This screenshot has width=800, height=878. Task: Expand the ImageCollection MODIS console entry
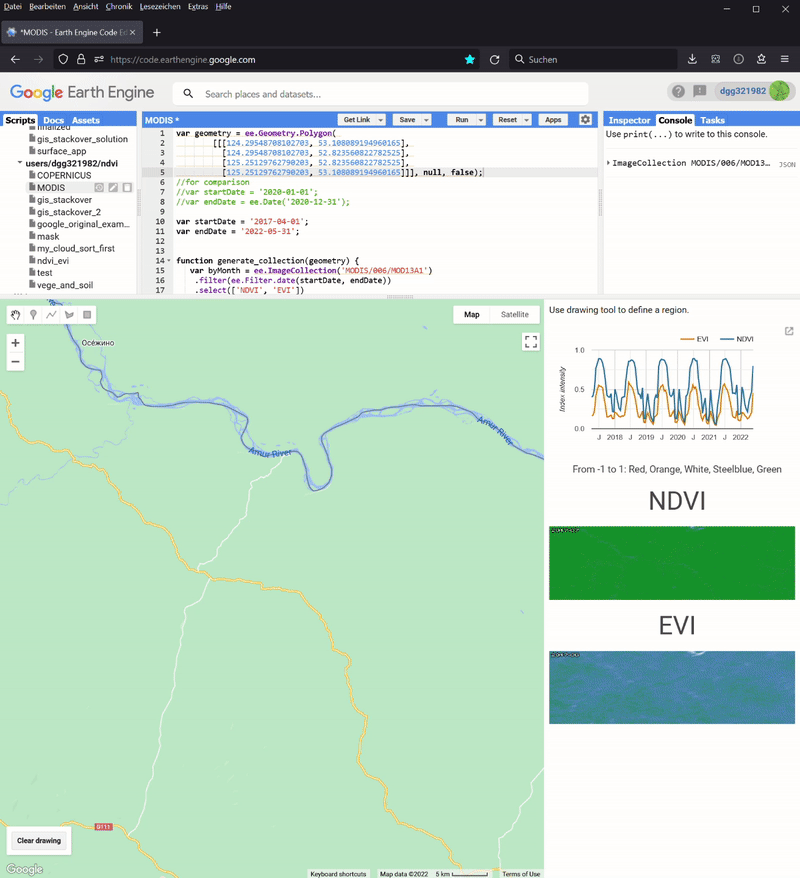(609, 163)
